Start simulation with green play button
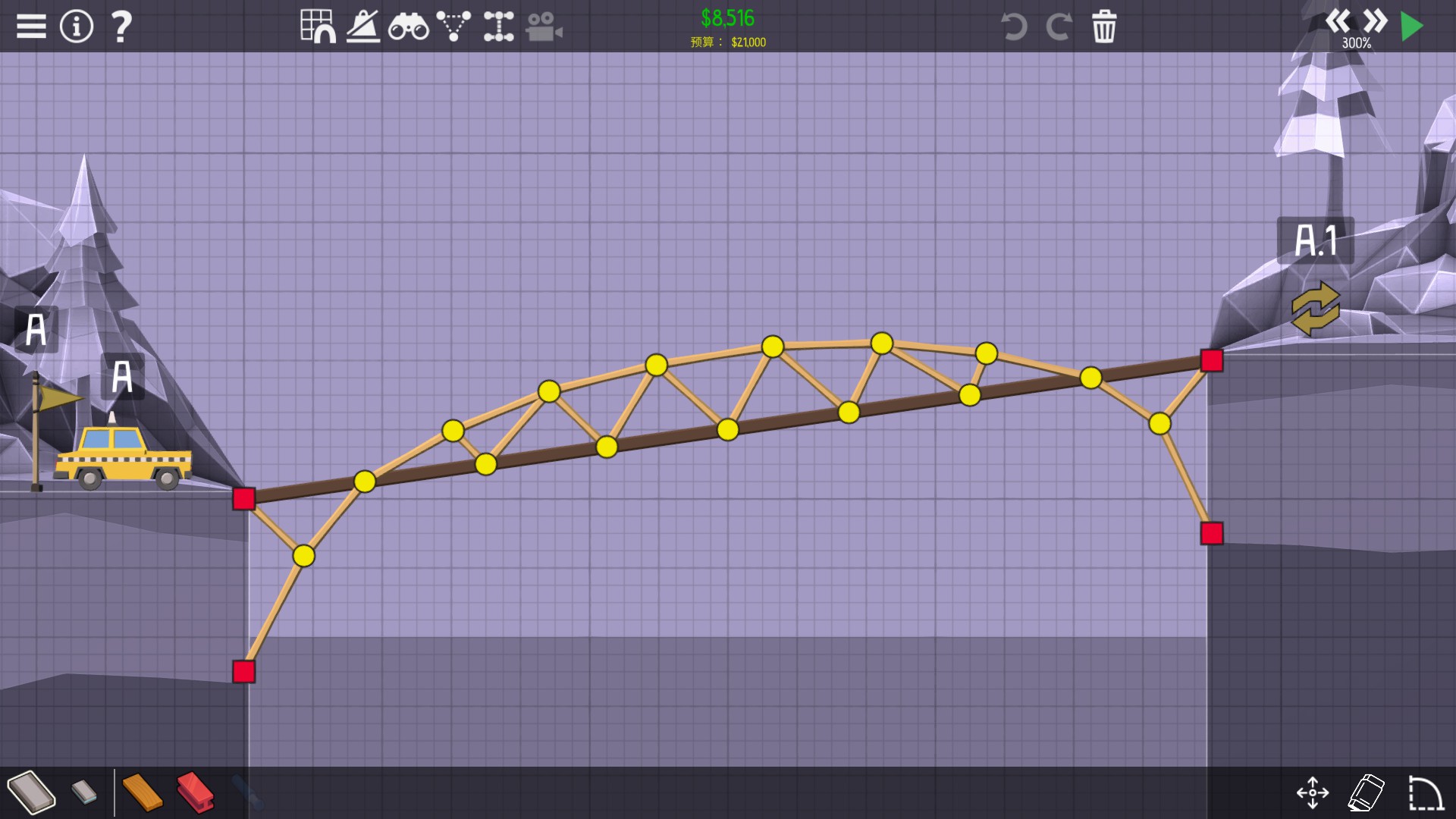 click(x=1411, y=27)
